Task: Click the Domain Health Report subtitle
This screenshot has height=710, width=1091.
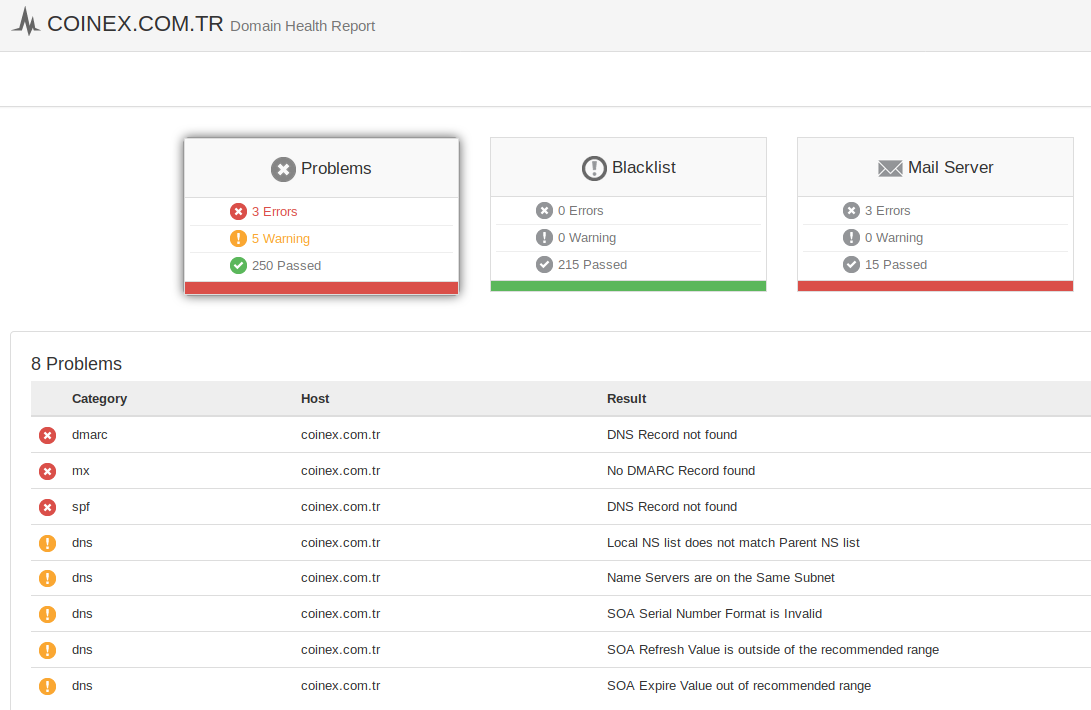Action: click(x=302, y=26)
